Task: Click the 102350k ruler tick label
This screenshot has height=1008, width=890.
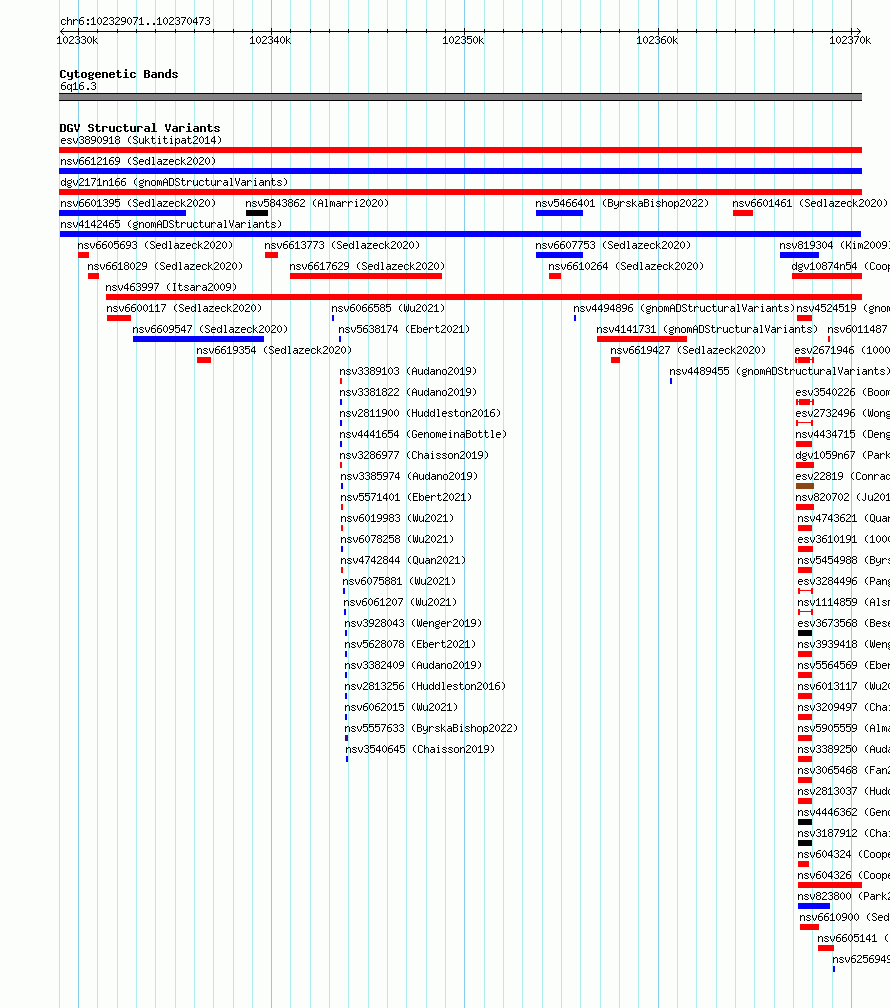Action: 463,40
